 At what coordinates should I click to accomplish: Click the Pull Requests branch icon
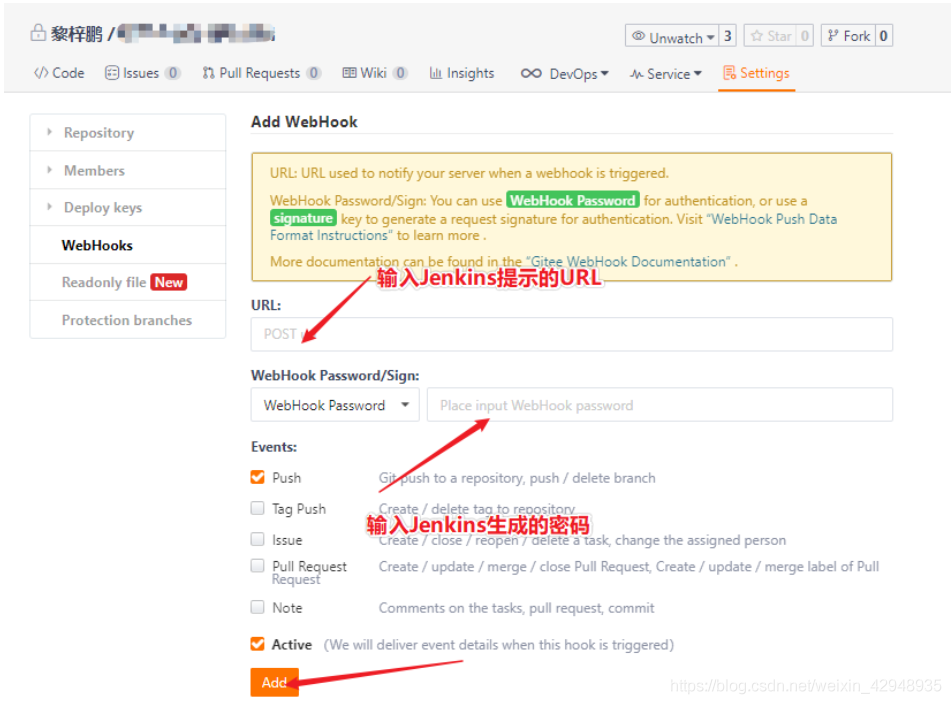(208, 73)
